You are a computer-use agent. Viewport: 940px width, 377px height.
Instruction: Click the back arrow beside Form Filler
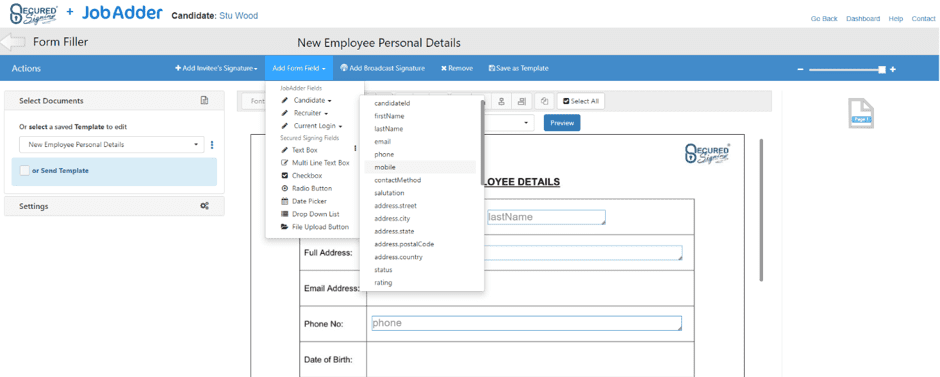tap(13, 42)
